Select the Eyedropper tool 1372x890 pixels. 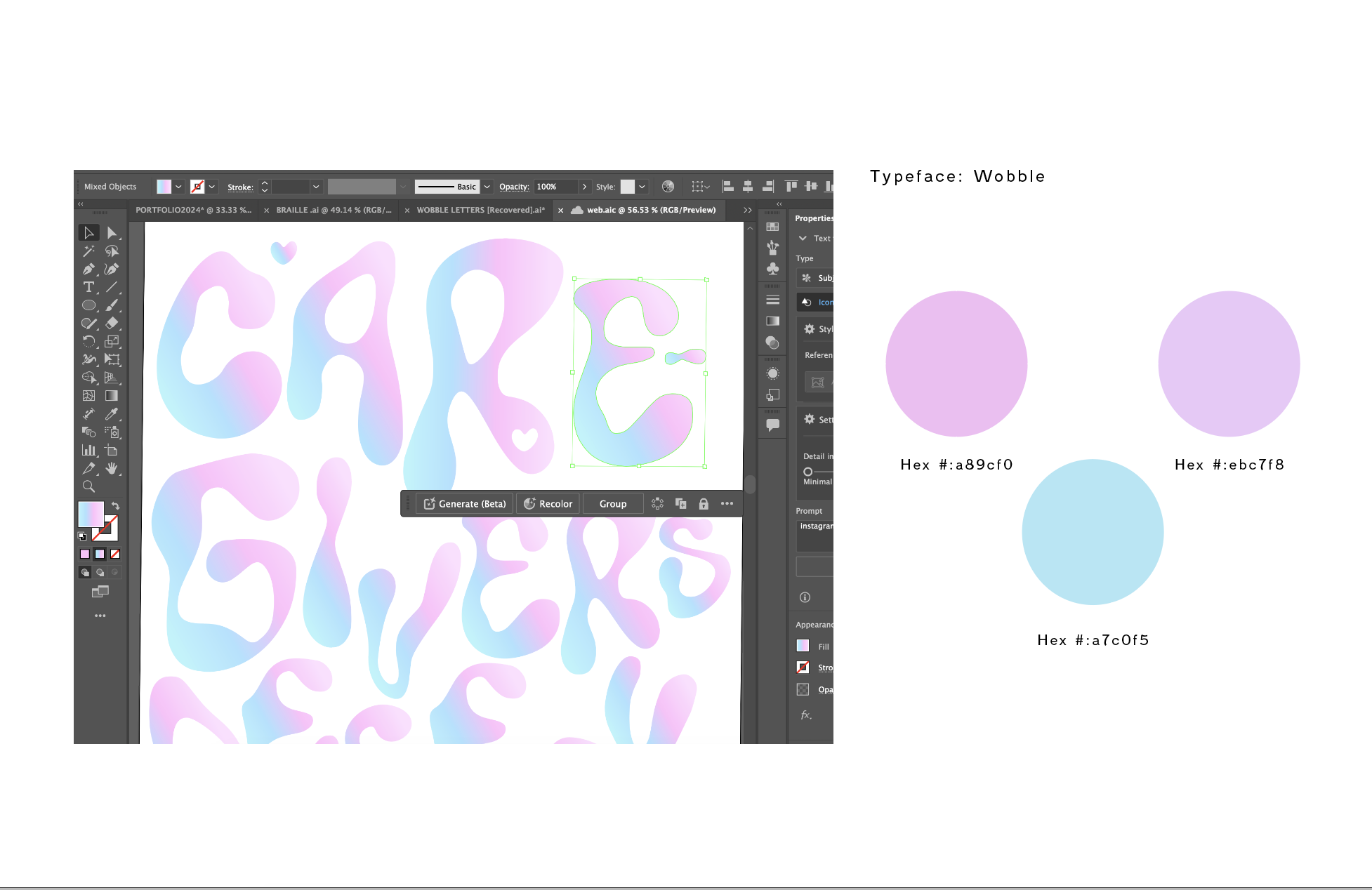pos(112,414)
